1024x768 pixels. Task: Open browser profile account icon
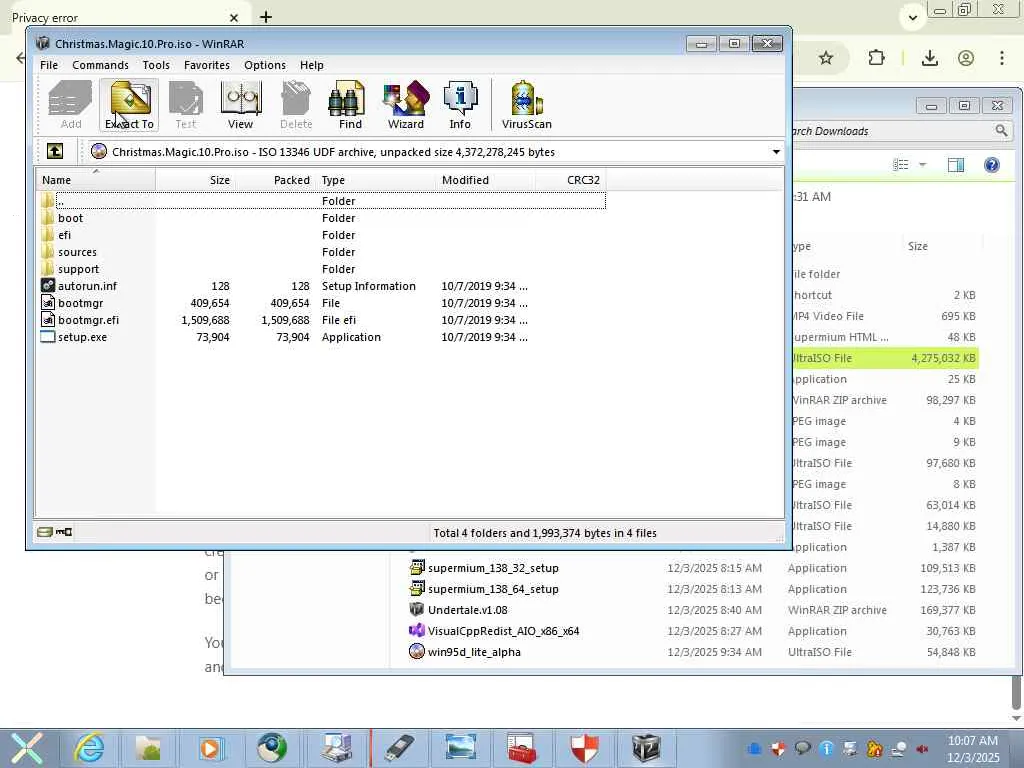point(966,58)
